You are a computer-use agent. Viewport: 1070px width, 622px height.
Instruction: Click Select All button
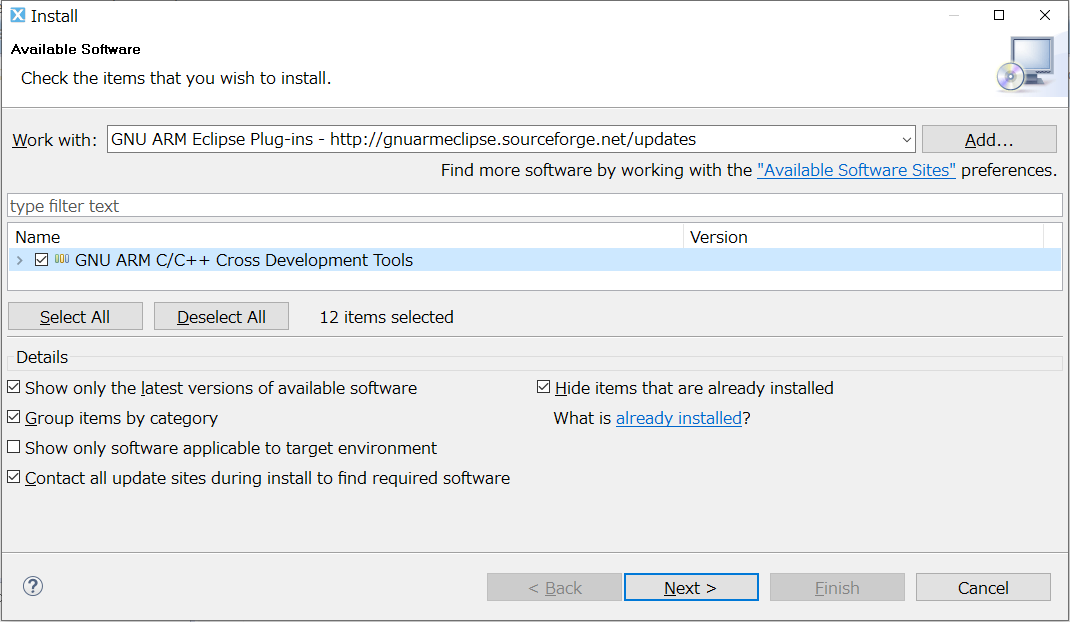click(x=75, y=316)
